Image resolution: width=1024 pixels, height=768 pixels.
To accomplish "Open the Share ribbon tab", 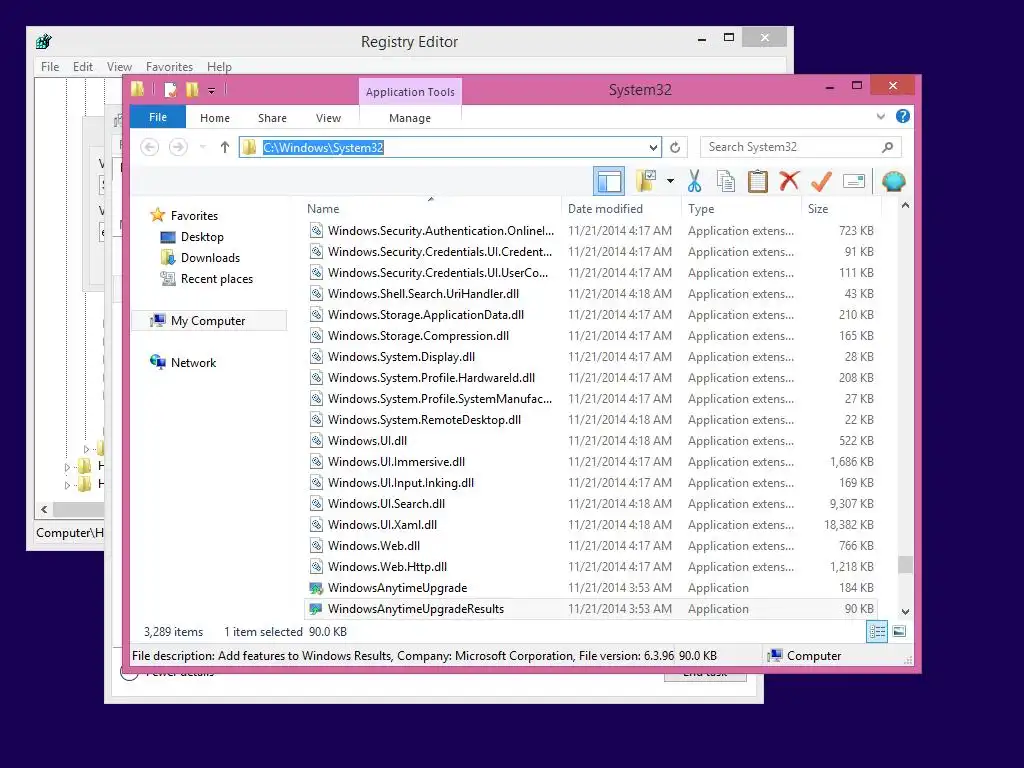I will [x=272, y=118].
